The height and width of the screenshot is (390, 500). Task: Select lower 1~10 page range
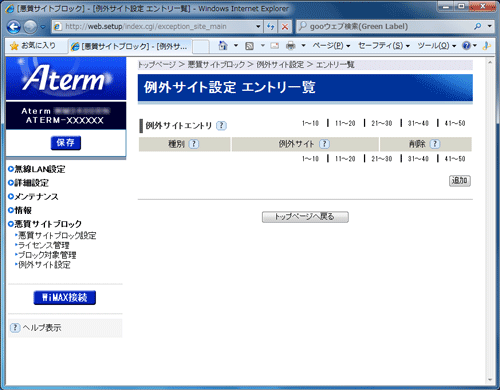[310, 159]
